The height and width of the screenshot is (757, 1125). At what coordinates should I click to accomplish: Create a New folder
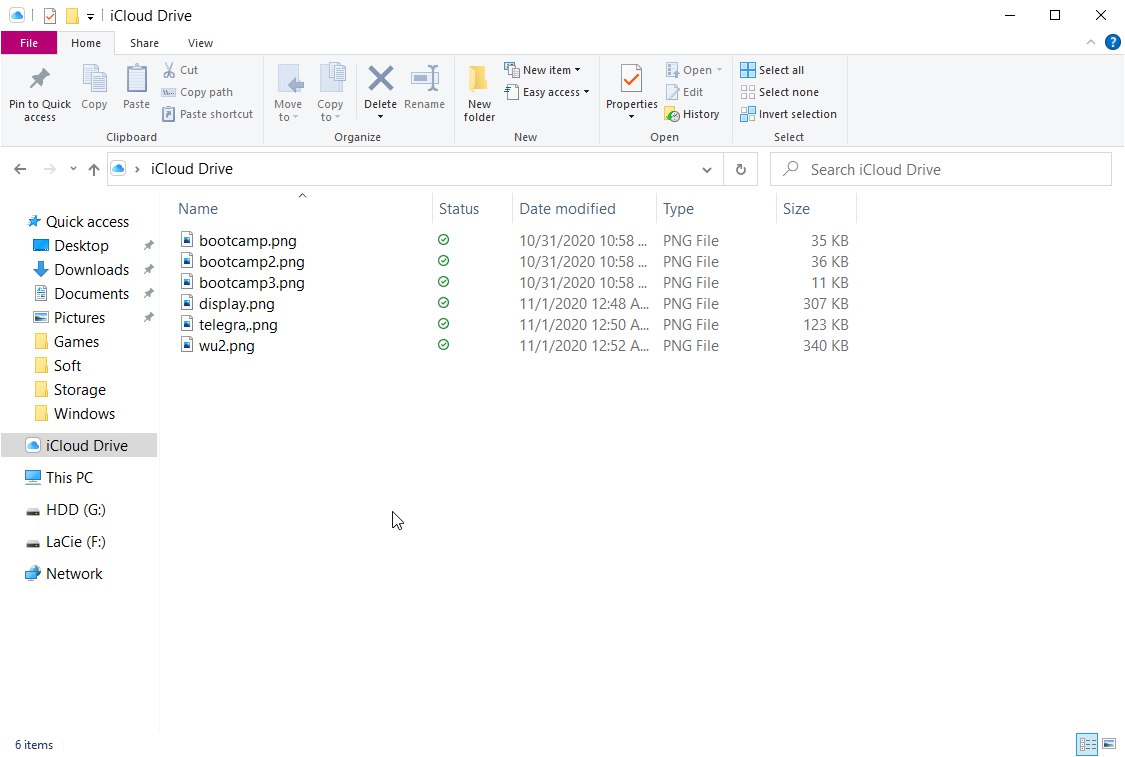(479, 93)
